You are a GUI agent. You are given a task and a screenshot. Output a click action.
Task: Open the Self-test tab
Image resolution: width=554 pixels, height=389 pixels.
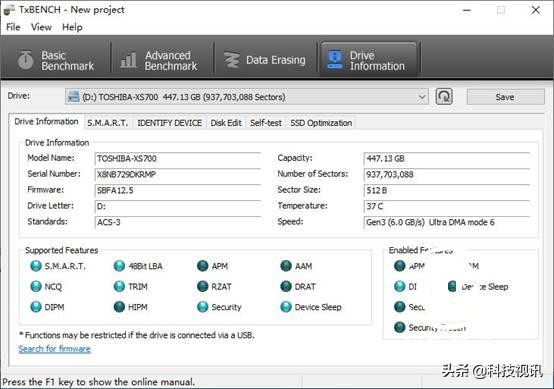pos(266,123)
